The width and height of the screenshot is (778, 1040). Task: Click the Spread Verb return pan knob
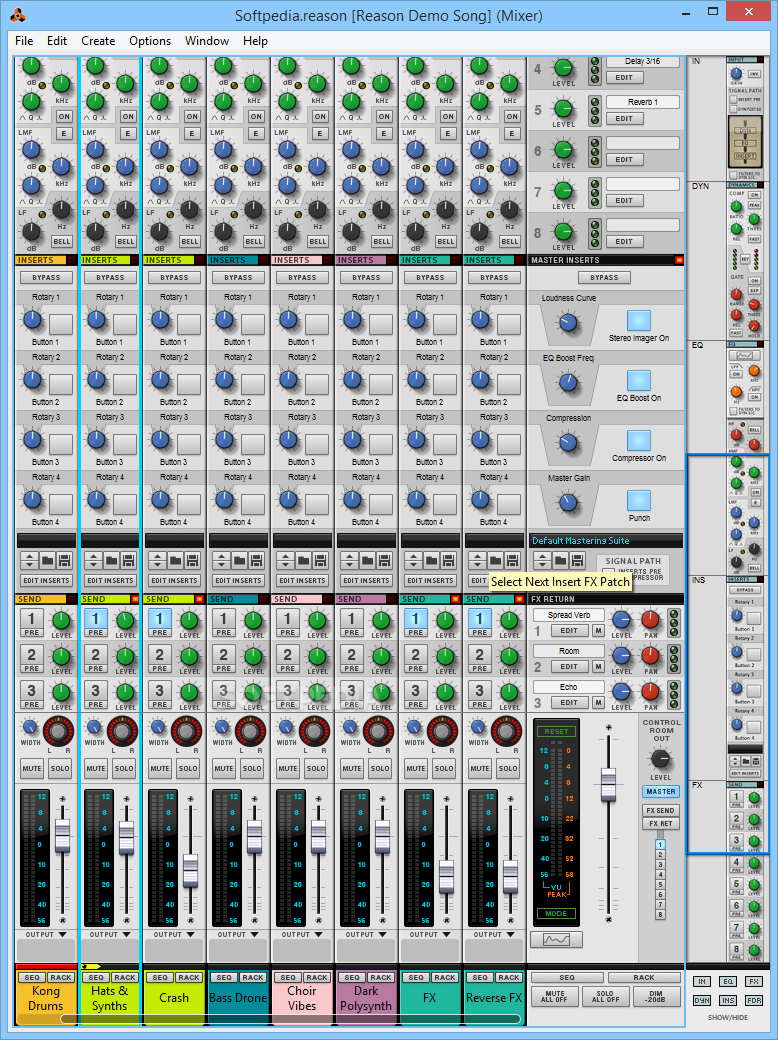651,620
